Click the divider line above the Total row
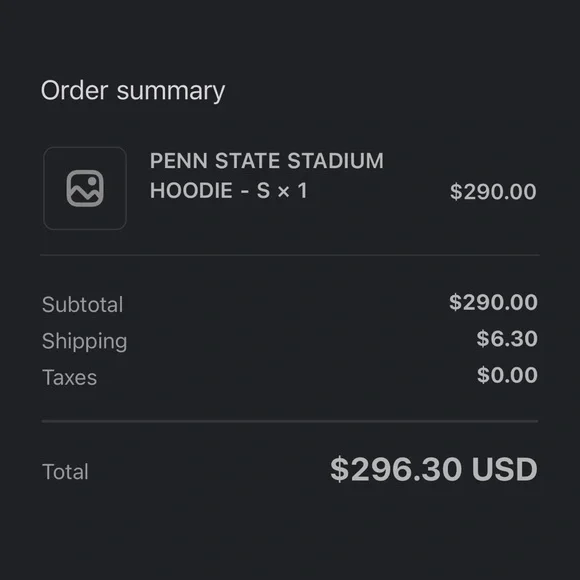The height and width of the screenshot is (580, 580). click(290, 421)
